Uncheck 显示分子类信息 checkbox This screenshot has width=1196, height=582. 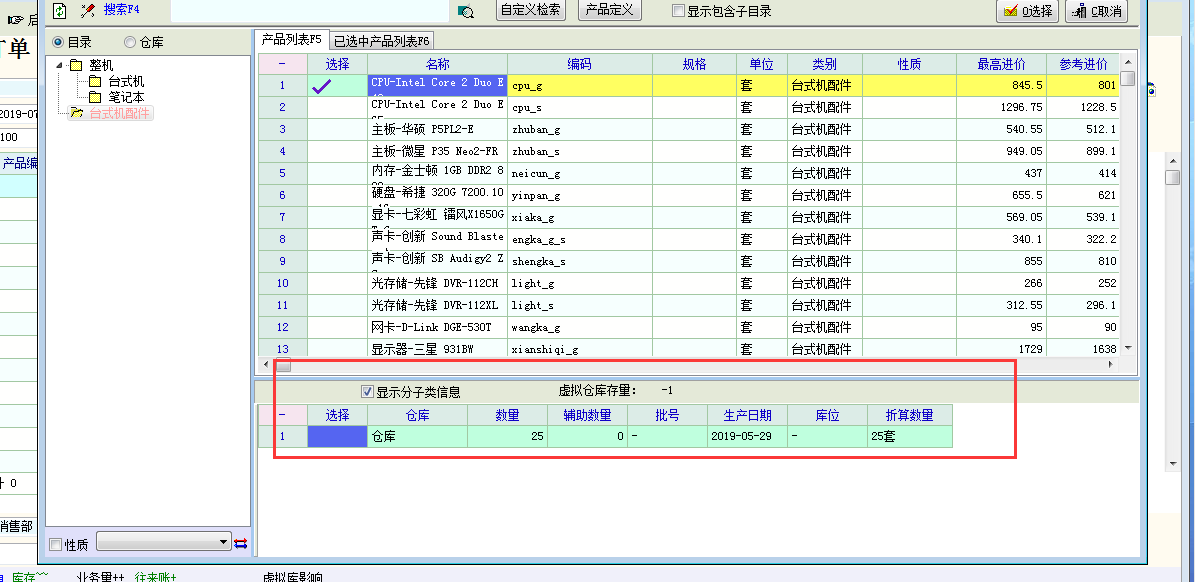pyautogui.click(x=367, y=392)
